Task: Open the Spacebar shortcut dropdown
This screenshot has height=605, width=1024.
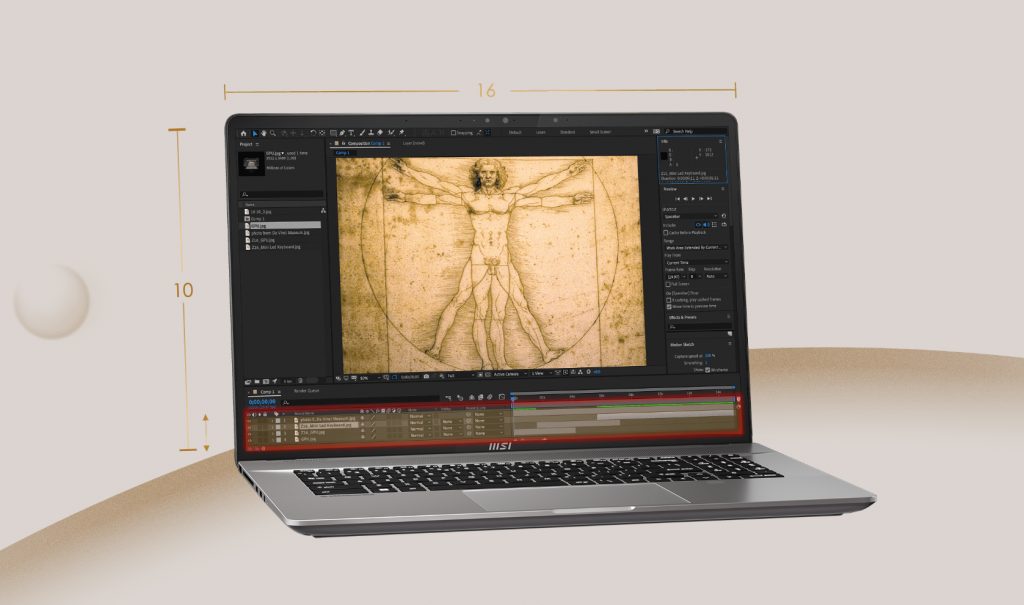Action: click(691, 216)
